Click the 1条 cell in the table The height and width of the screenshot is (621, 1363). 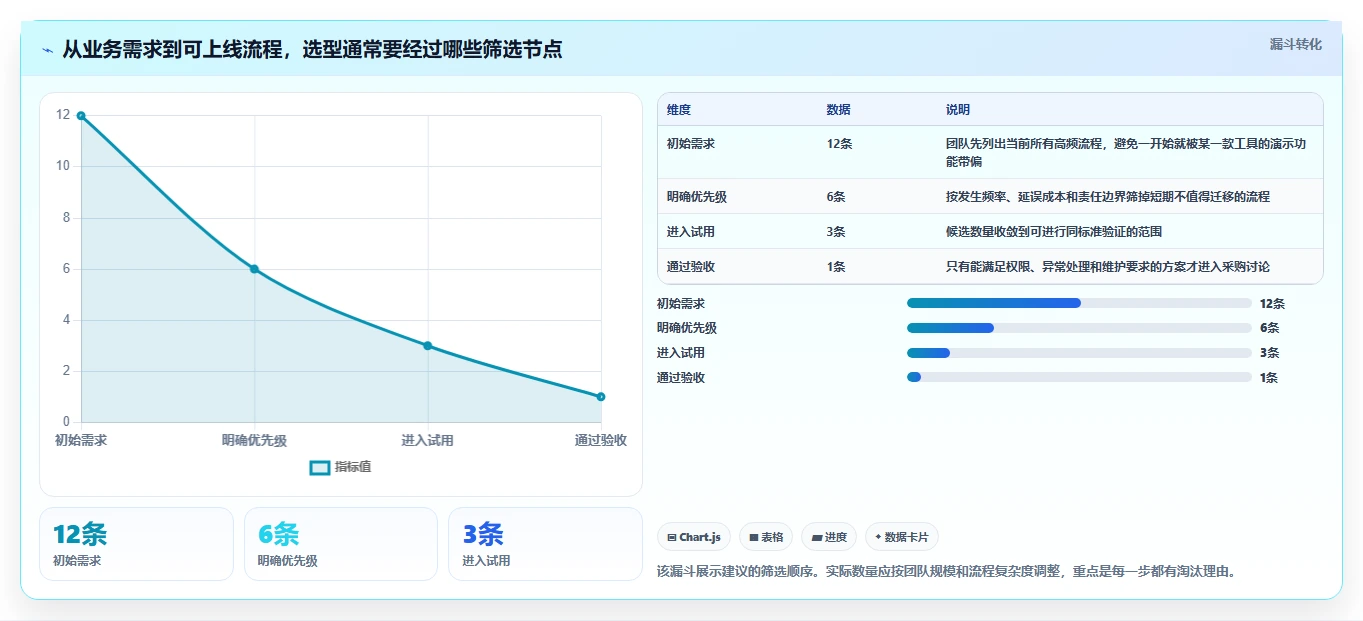point(836,267)
